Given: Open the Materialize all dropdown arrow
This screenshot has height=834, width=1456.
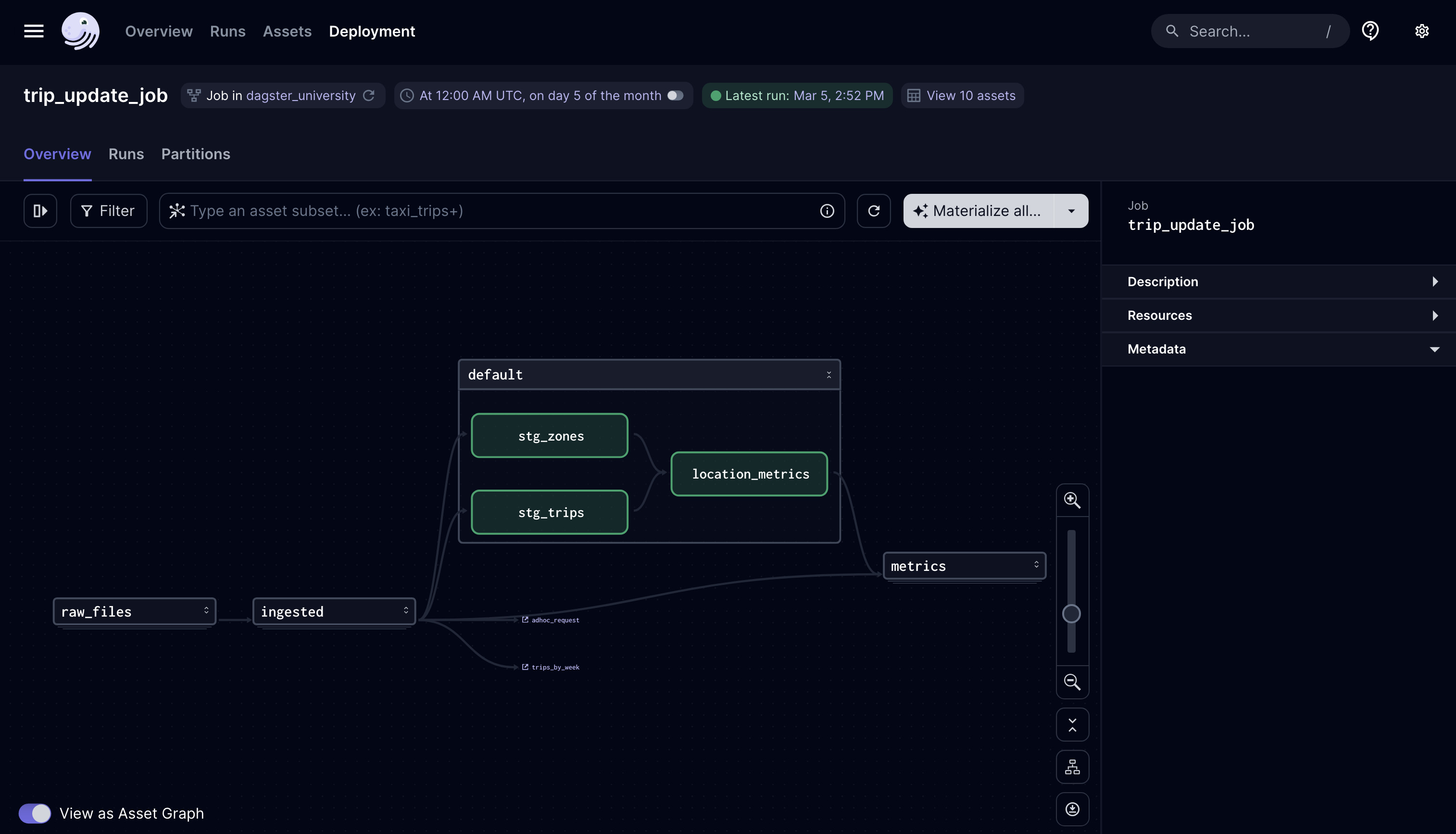Looking at the screenshot, I should [1071, 211].
